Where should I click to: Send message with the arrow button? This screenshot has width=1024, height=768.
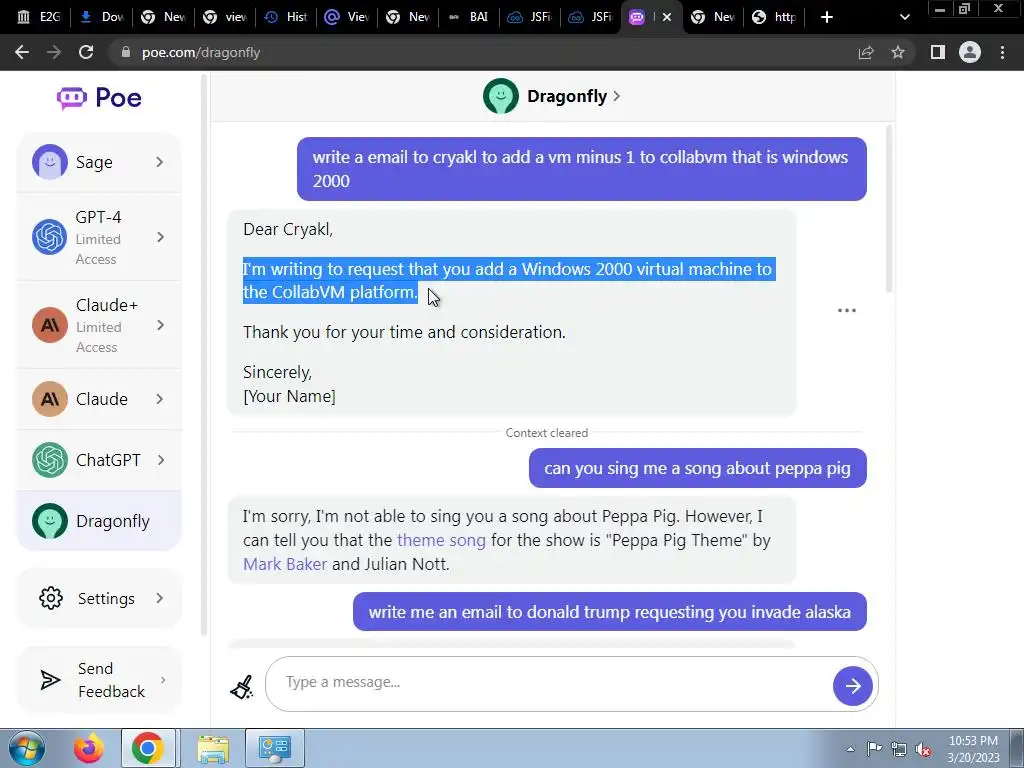coord(853,686)
